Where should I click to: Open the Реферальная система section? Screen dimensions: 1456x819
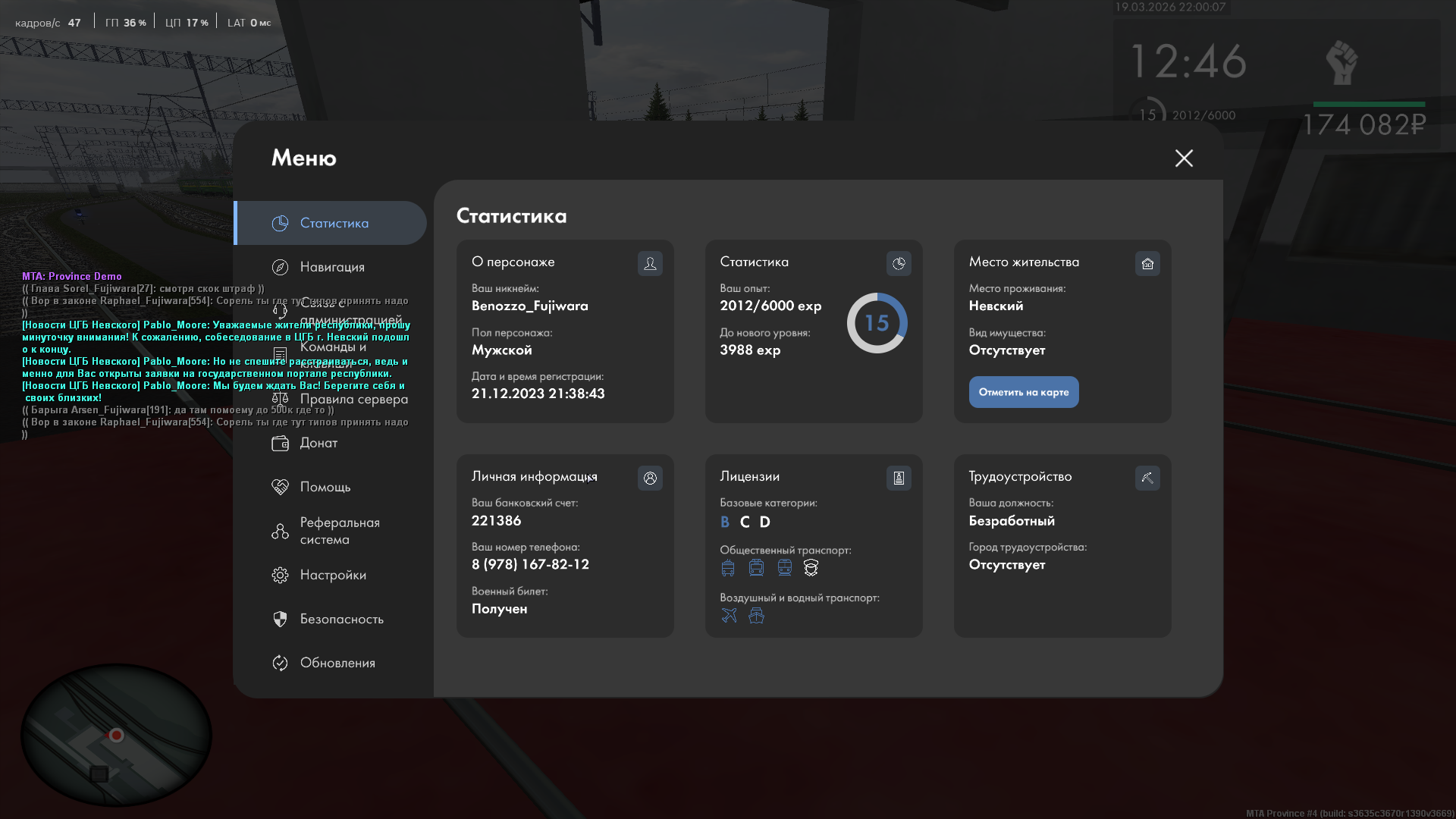(x=339, y=531)
